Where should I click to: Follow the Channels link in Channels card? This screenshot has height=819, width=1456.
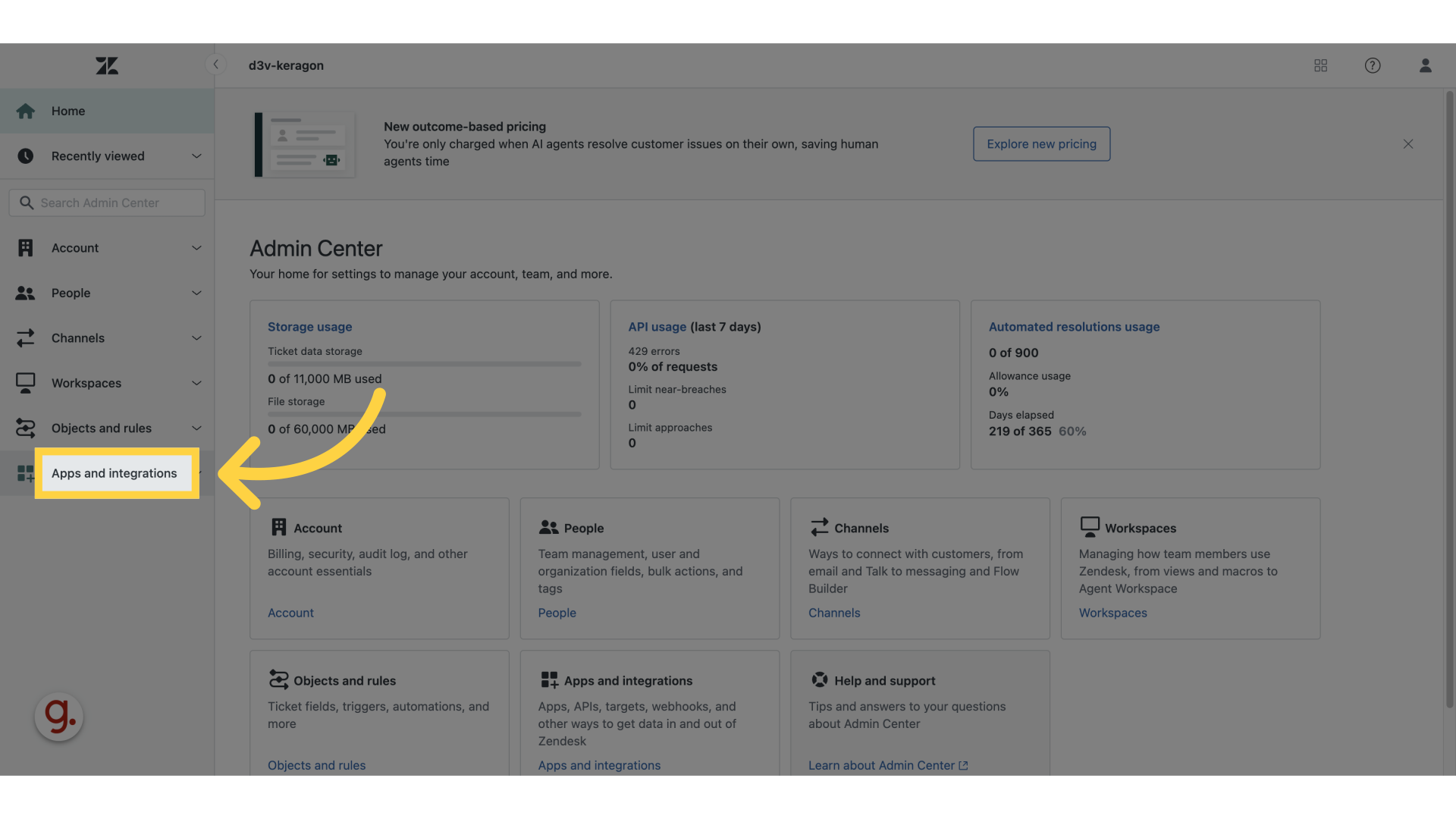pyautogui.click(x=834, y=613)
